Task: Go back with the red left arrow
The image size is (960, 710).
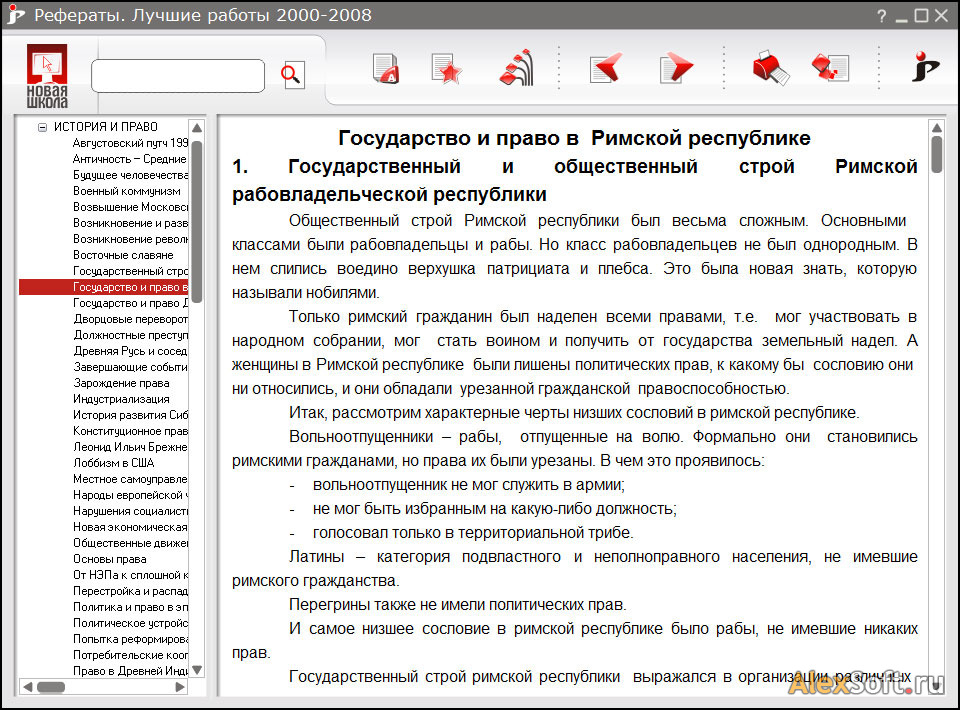Action: point(606,67)
